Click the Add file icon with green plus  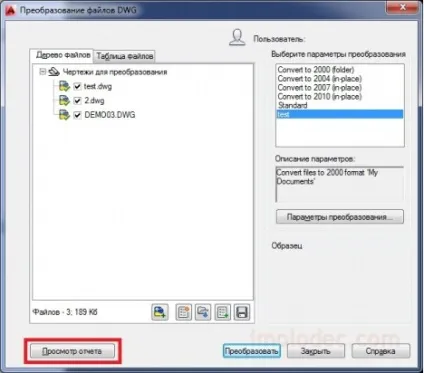click(x=160, y=312)
